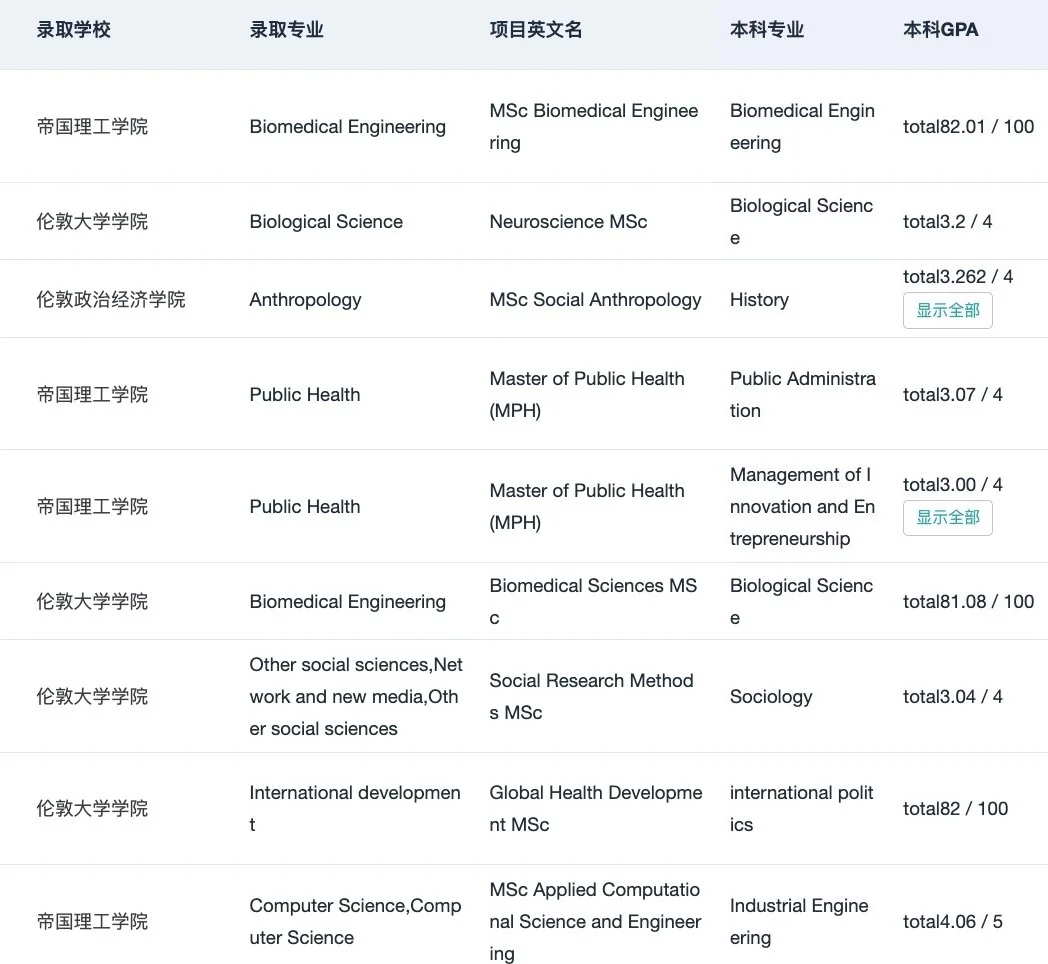Click the Biomedical Sciences MSc cell
Screen dimensions: 1048x964
pos(593,602)
